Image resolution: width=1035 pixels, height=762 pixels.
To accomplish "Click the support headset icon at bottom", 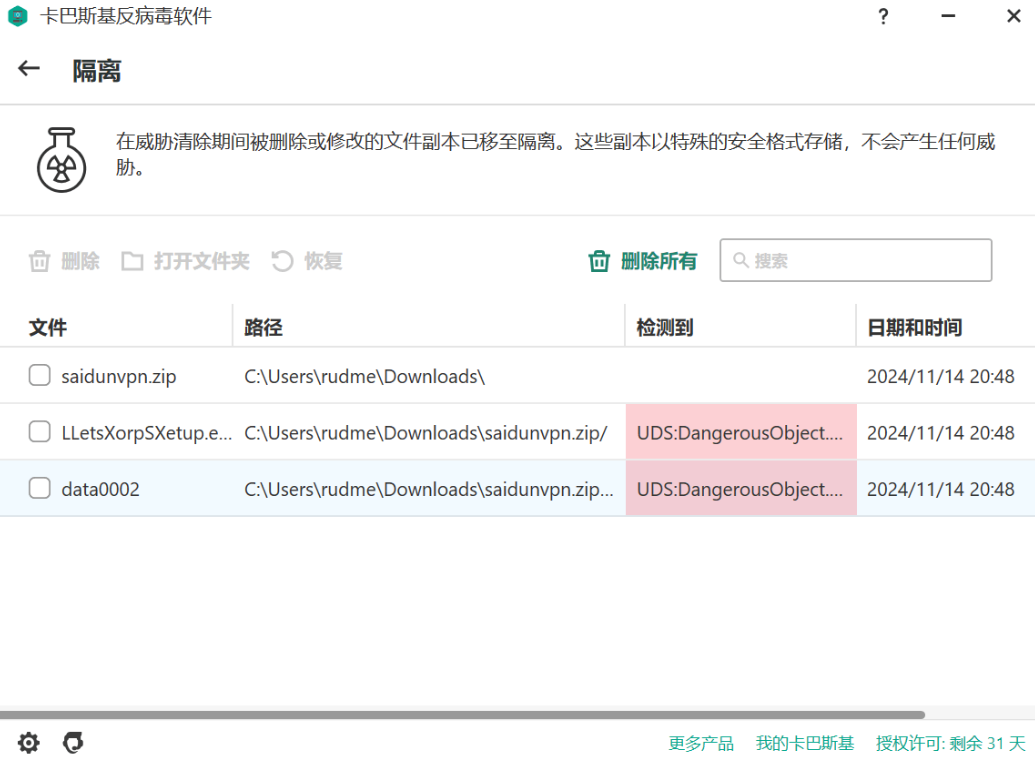I will pyautogui.click(x=73, y=743).
